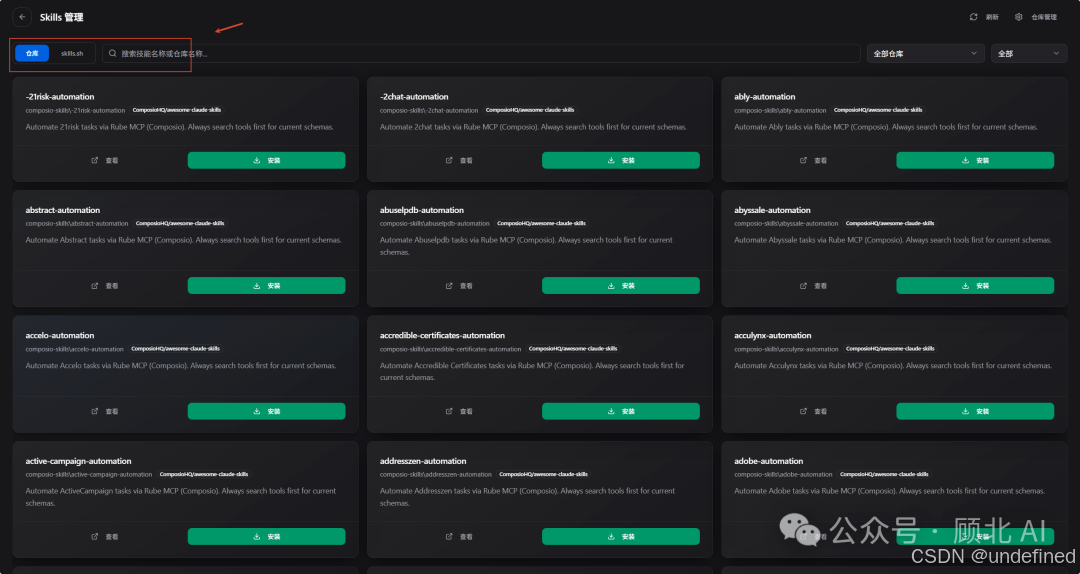Click ComposioHQ repo tag on abuselpdb-automation card
The width and height of the screenshot is (1080, 574).
[541, 223]
